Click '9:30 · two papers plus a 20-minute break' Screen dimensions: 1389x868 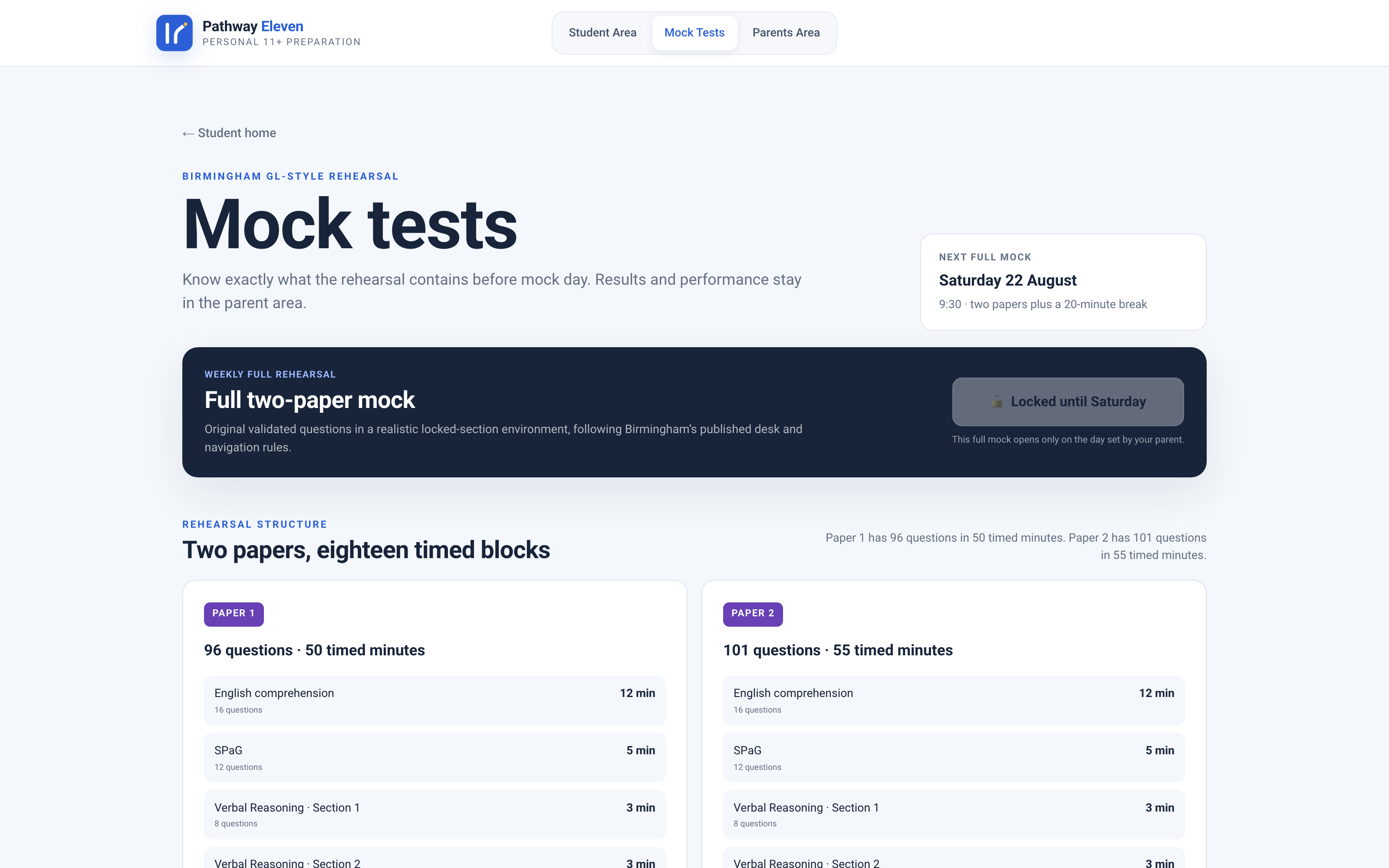click(1043, 304)
